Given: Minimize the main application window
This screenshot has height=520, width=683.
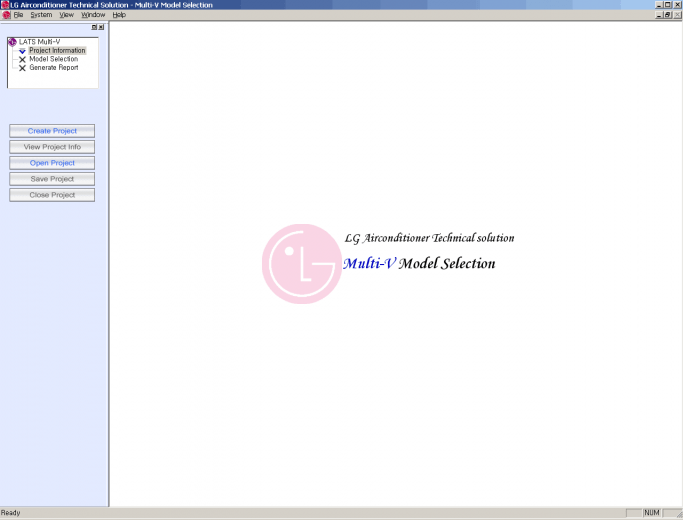Looking at the screenshot, I should pyautogui.click(x=659, y=5).
